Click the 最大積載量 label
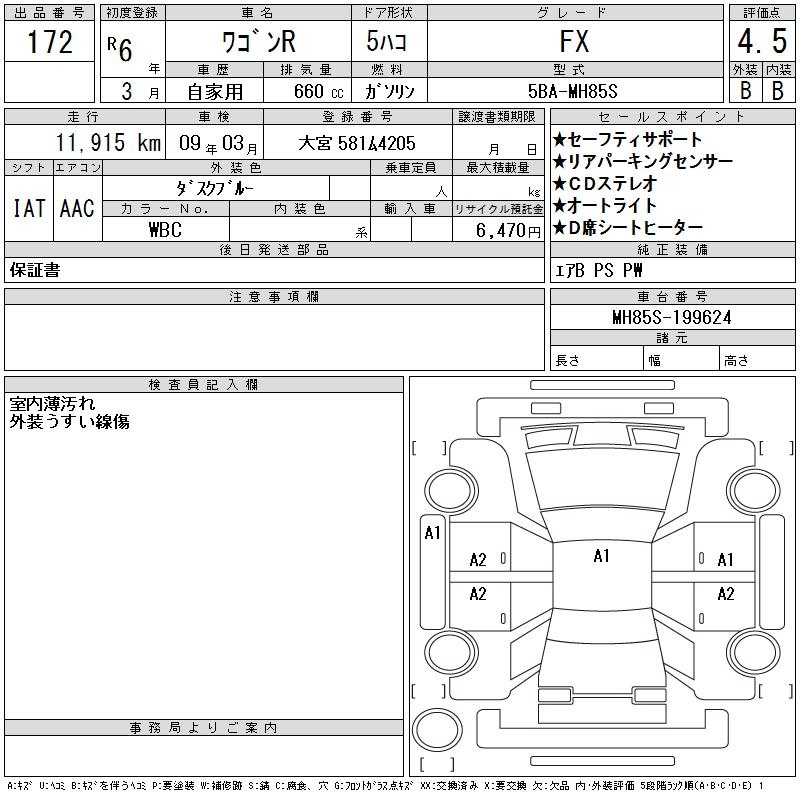 [498, 167]
